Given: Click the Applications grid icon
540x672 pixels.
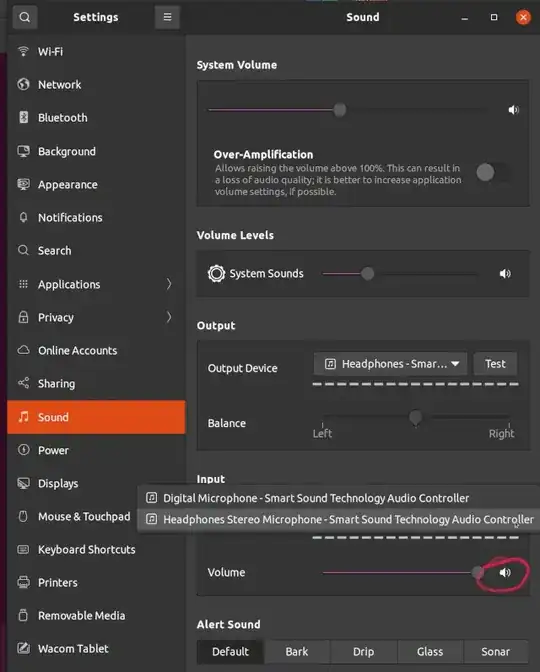Looking at the screenshot, I should pos(23,284).
